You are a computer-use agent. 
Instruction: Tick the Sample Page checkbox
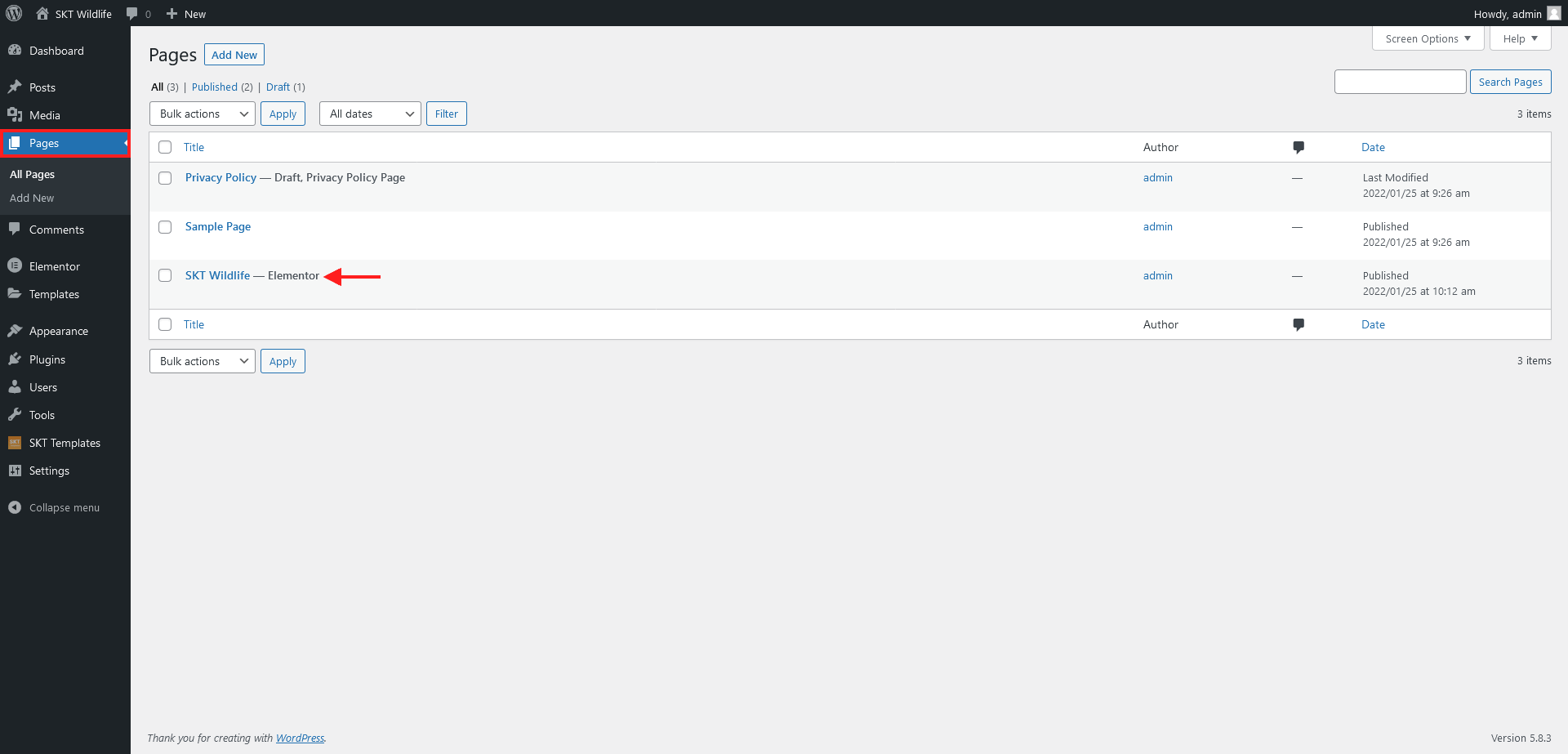[x=165, y=227]
